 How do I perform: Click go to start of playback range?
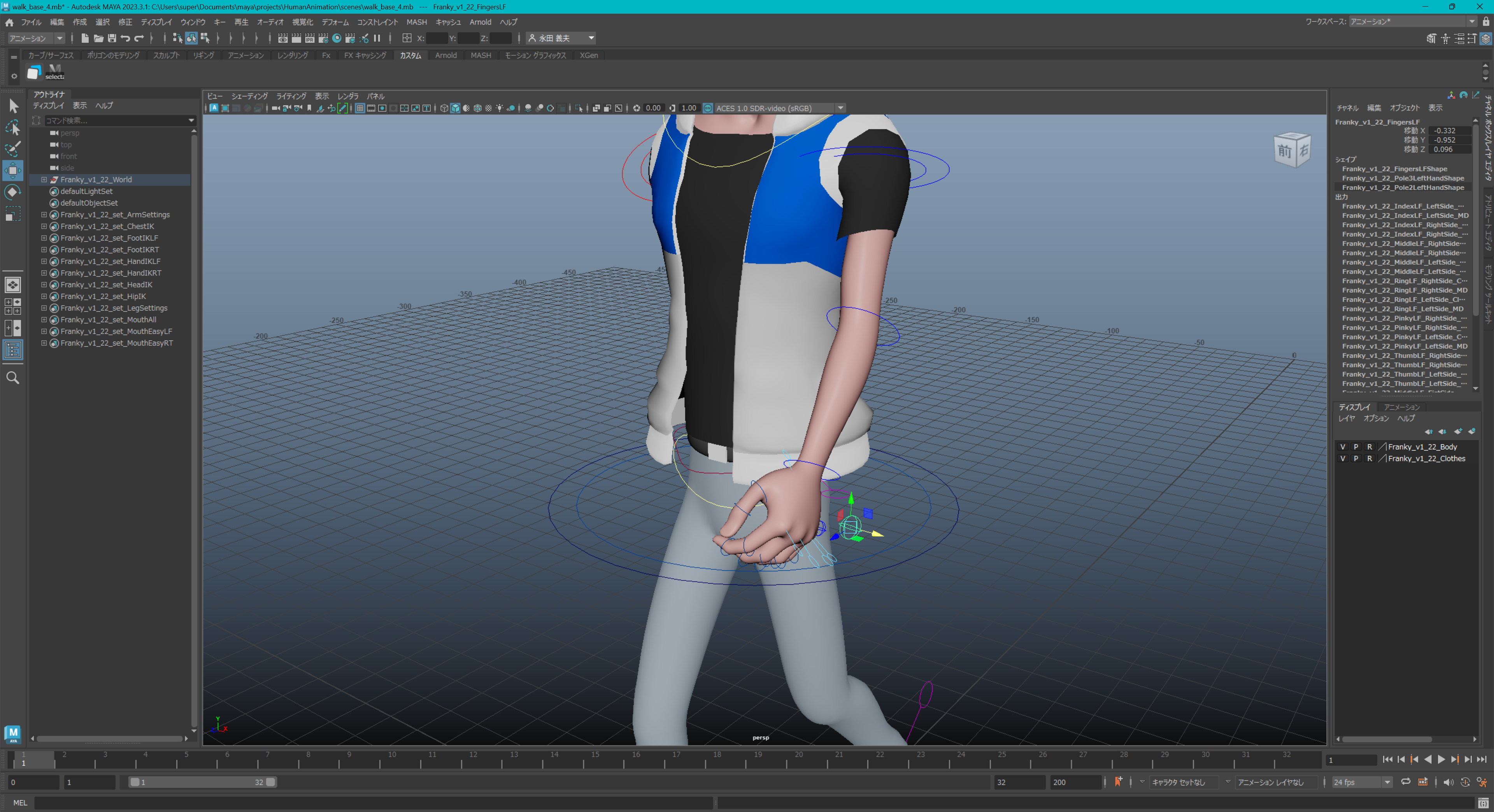point(1387,759)
